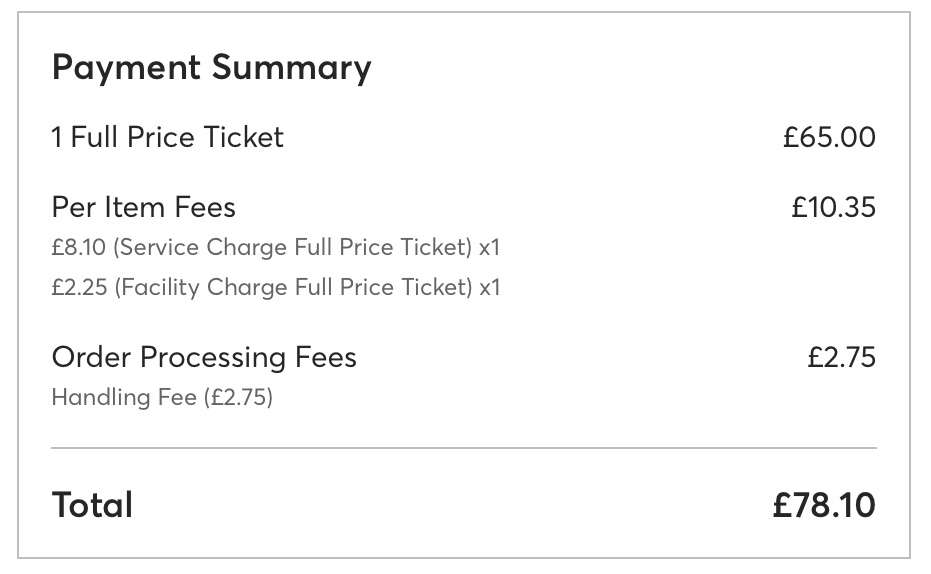Click the £2.25 facility charge value

point(81,288)
